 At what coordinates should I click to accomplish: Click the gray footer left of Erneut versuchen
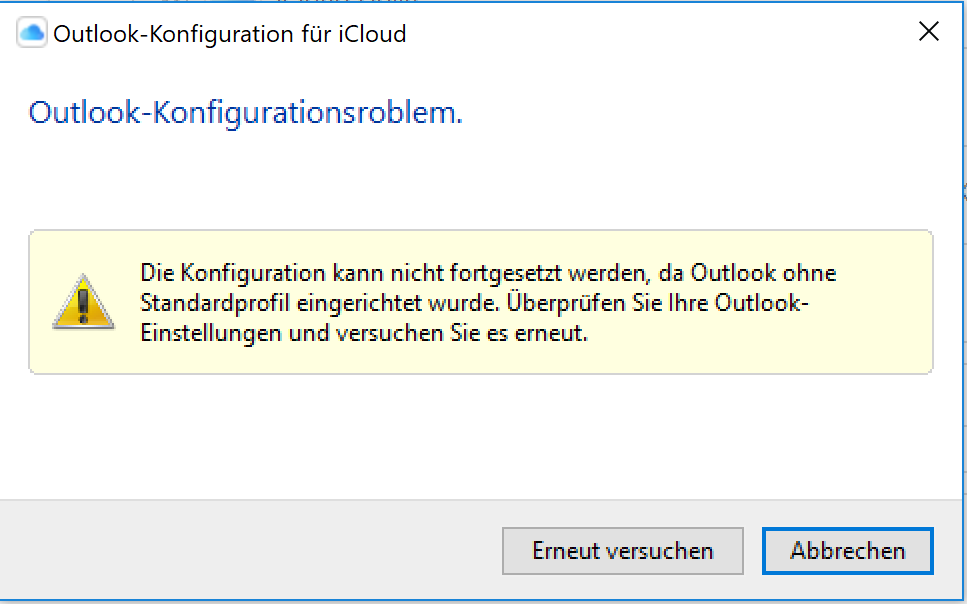(x=250, y=551)
